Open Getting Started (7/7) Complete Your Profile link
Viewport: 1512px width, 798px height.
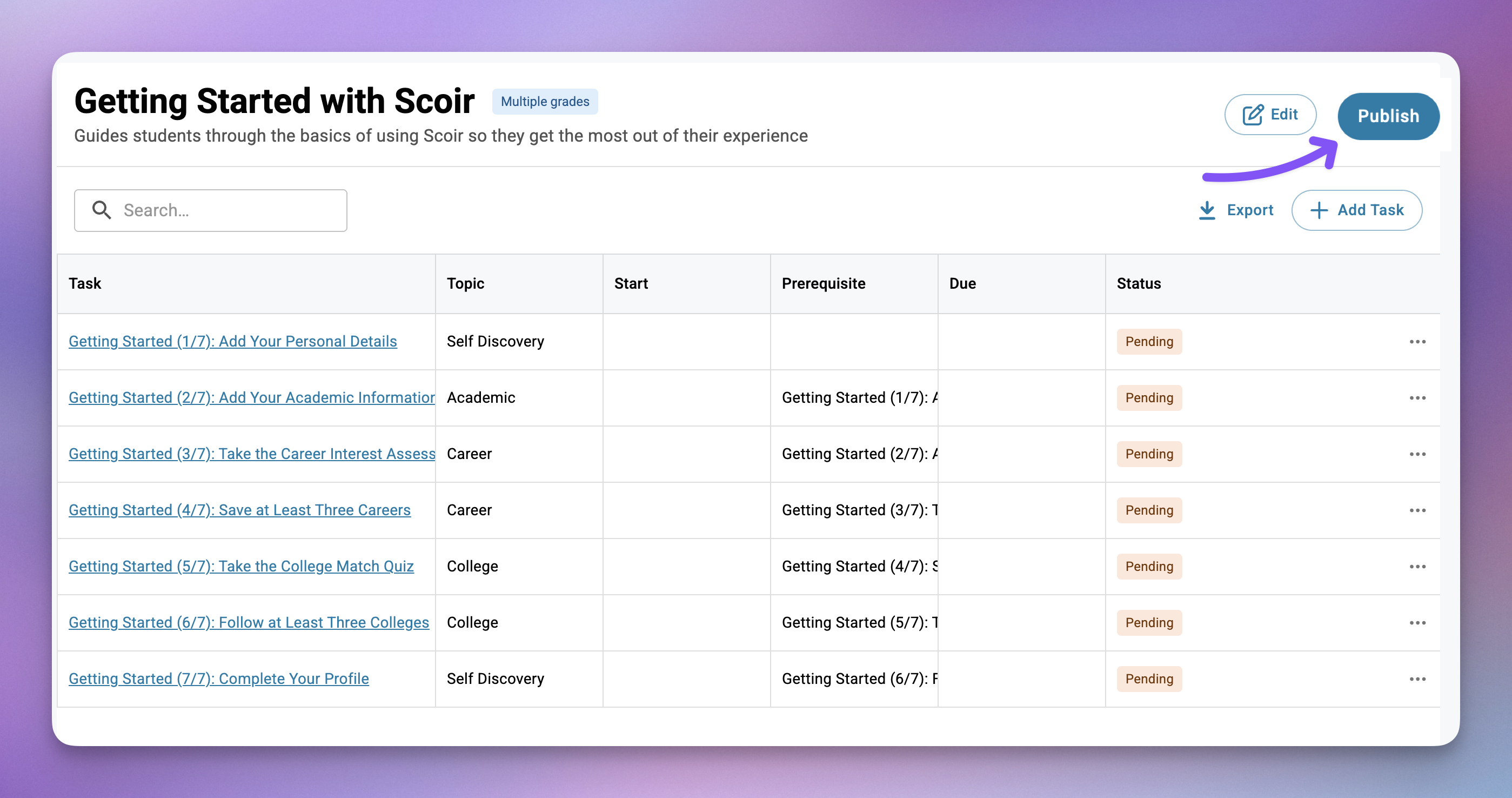218,680
